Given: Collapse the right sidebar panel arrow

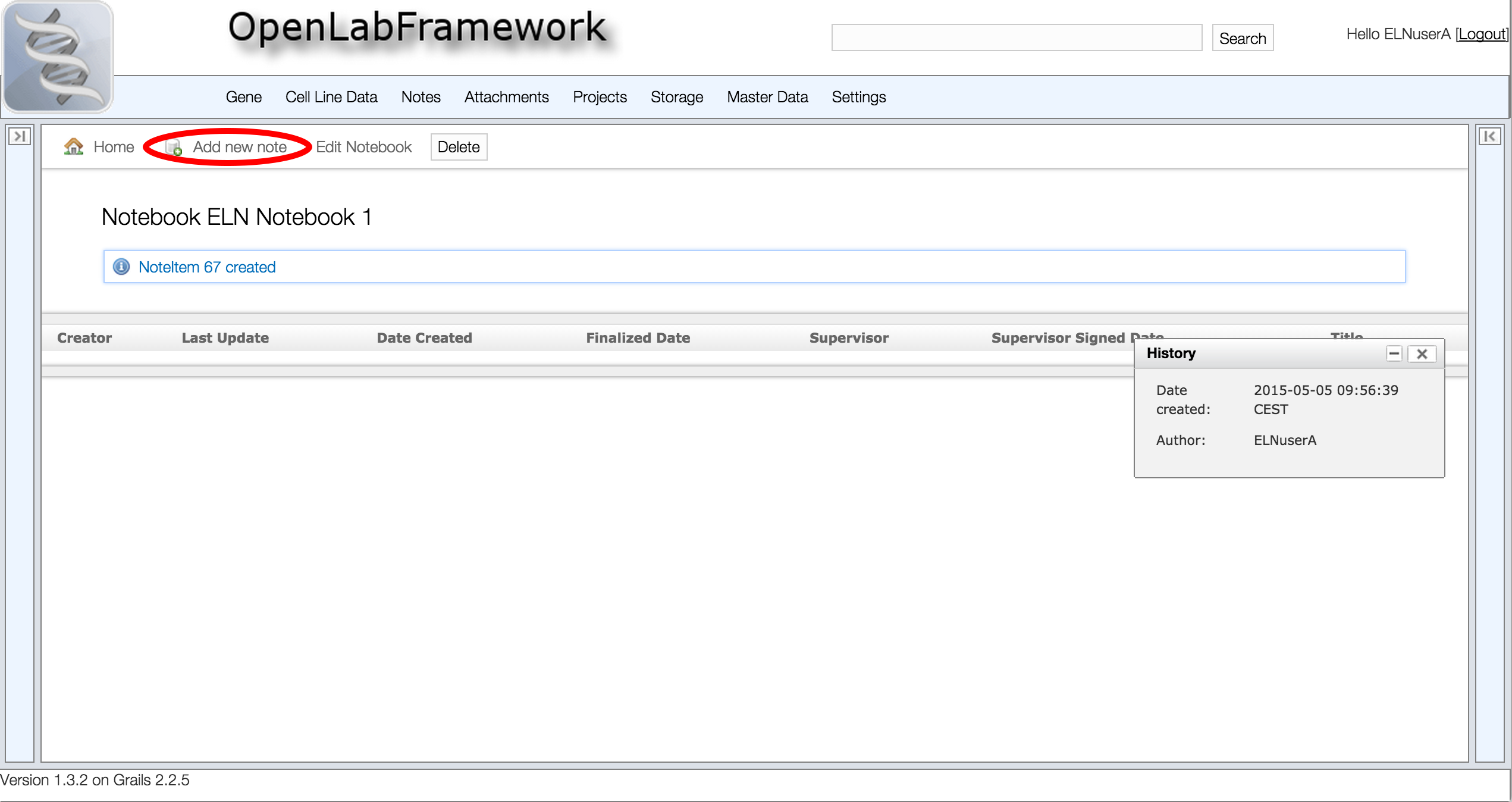Looking at the screenshot, I should click(x=1489, y=136).
